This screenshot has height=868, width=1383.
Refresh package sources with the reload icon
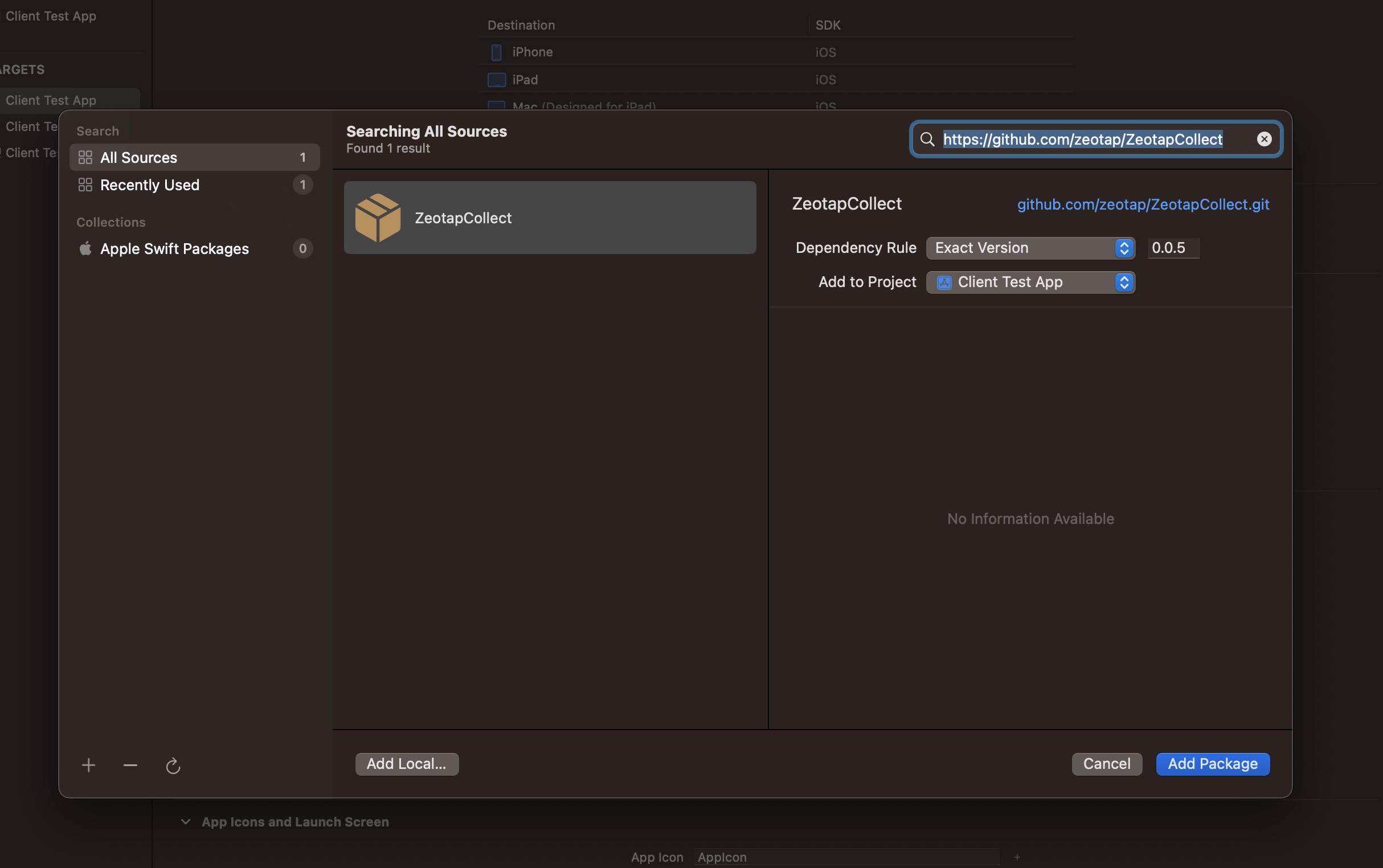tap(173, 765)
